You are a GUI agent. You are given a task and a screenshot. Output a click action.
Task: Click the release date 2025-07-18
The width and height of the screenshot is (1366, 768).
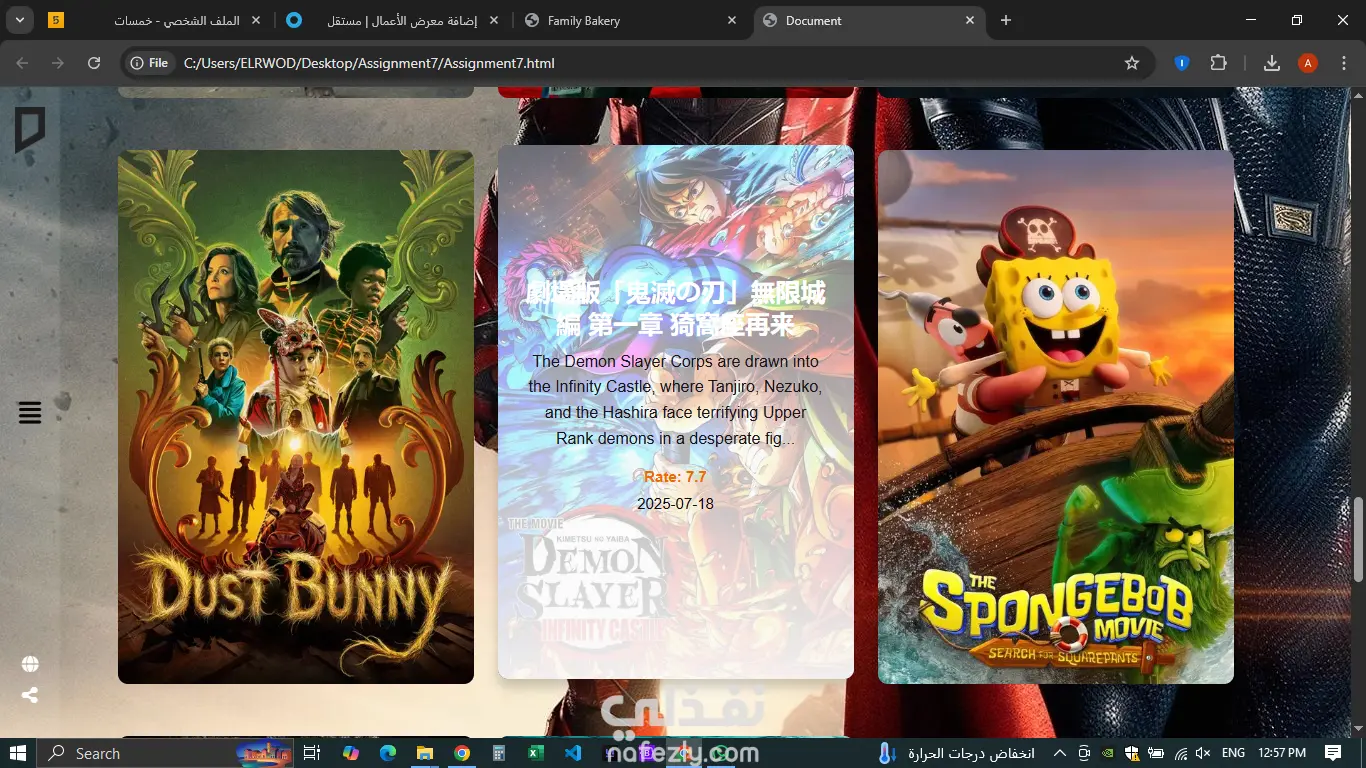[675, 504]
